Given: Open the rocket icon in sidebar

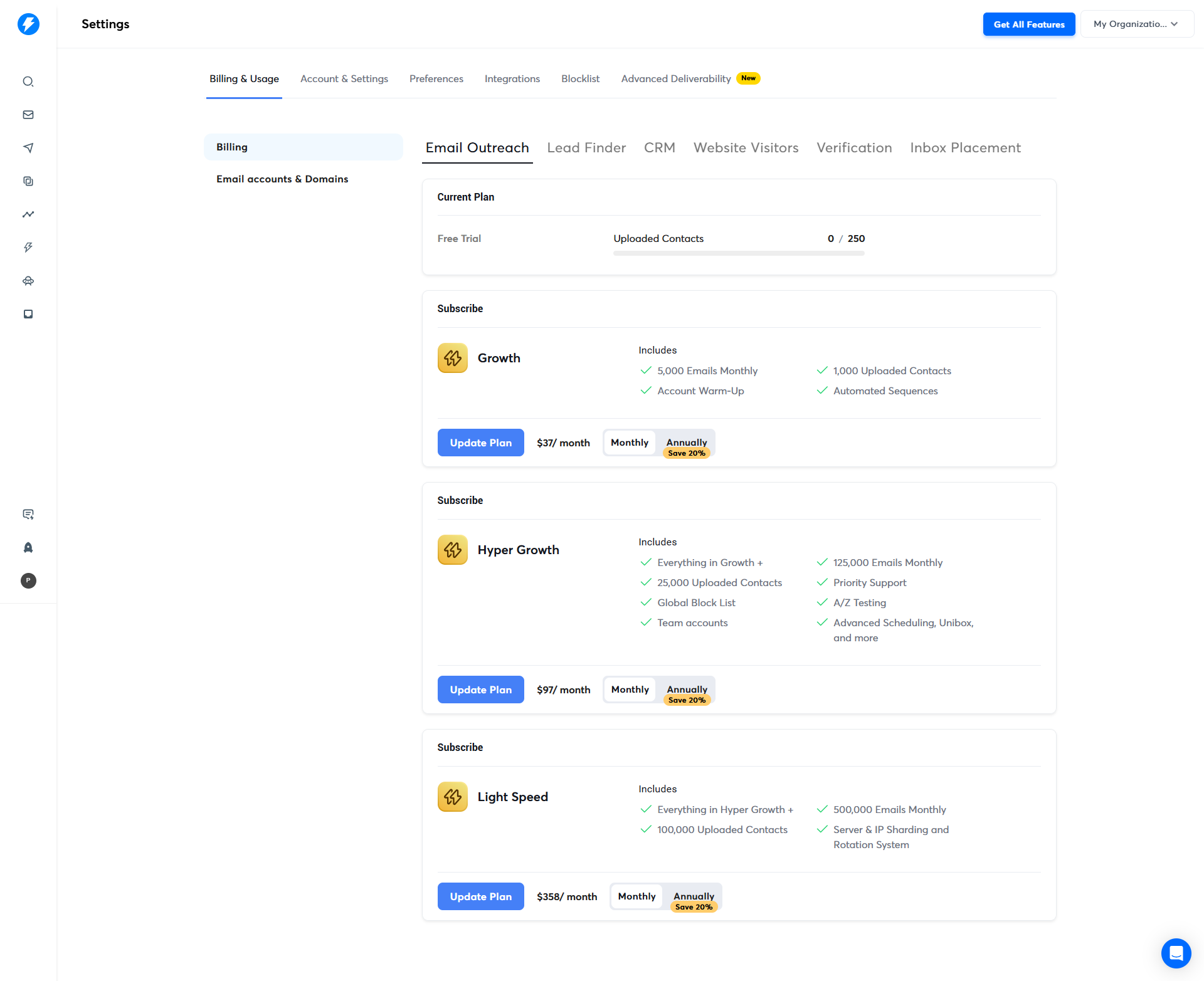Looking at the screenshot, I should click(28, 547).
